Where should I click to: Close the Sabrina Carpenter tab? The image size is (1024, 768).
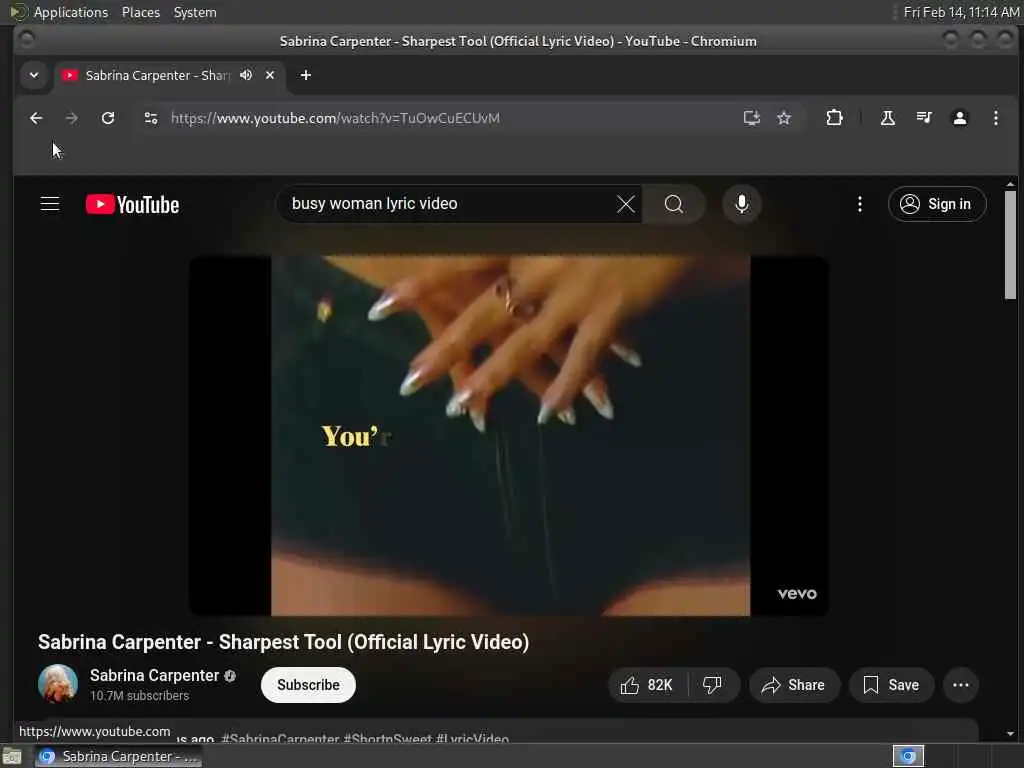click(270, 75)
